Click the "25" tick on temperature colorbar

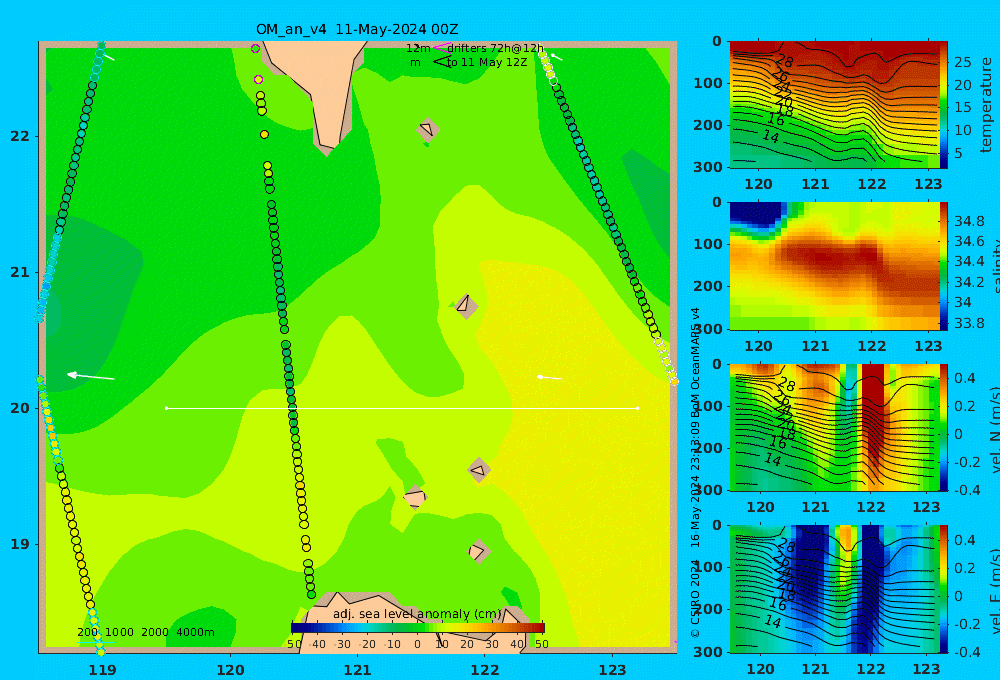click(x=963, y=62)
